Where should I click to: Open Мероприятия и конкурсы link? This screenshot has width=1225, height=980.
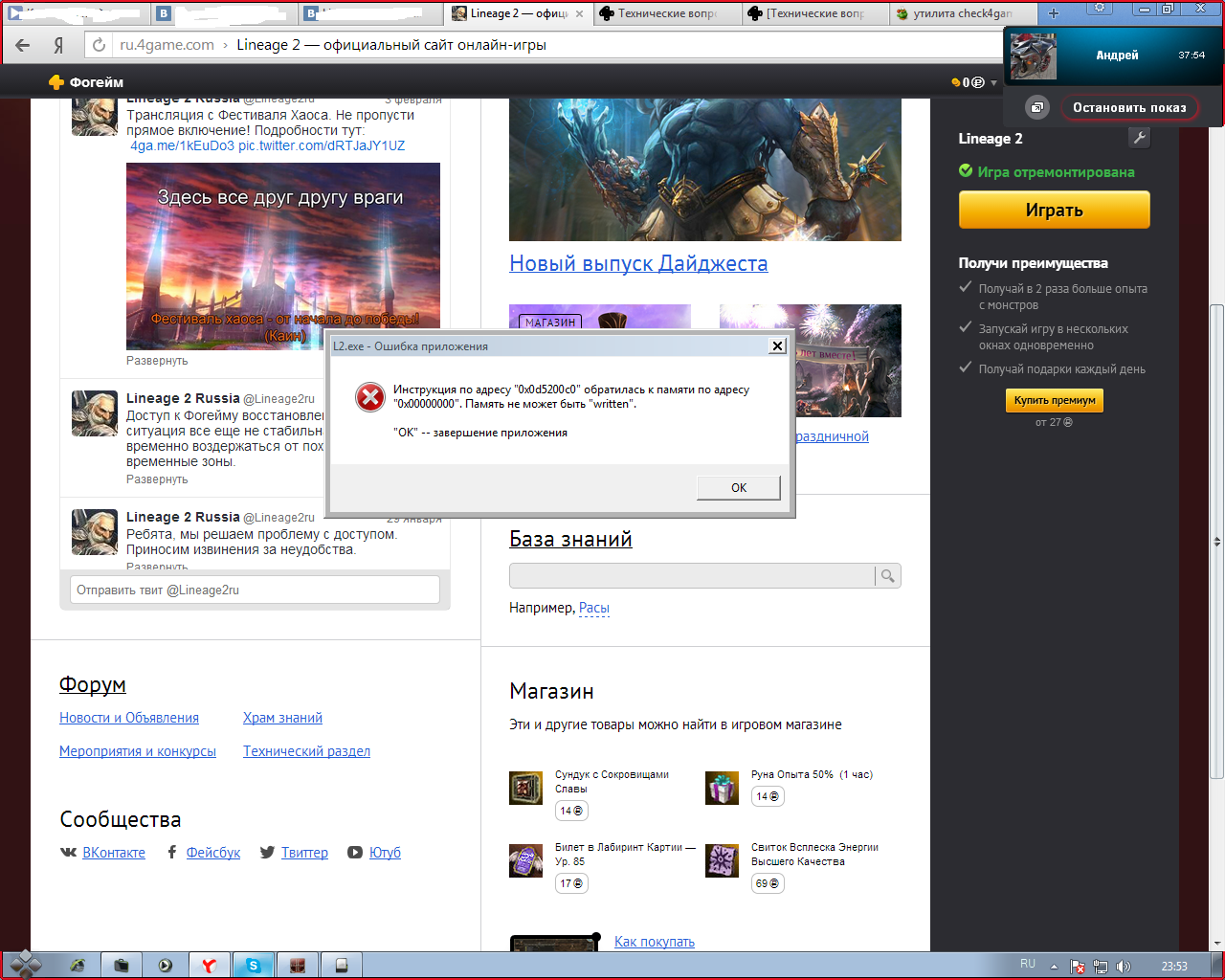(x=138, y=751)
